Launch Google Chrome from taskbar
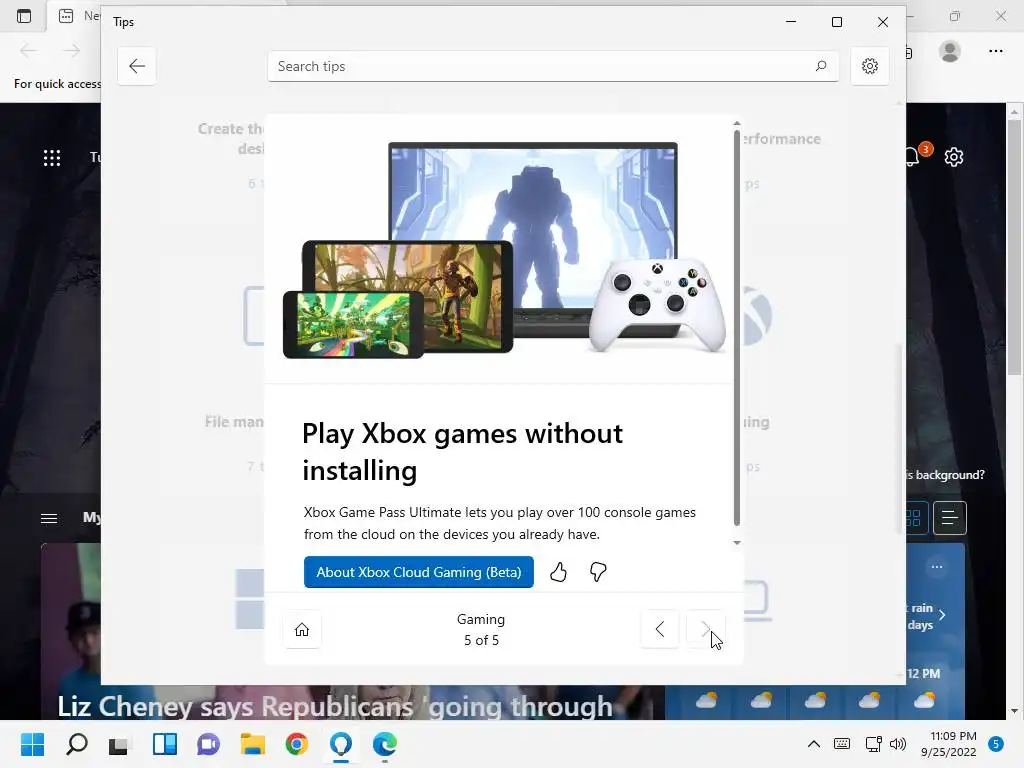1024x768 pixels. [x=296, y=744]
